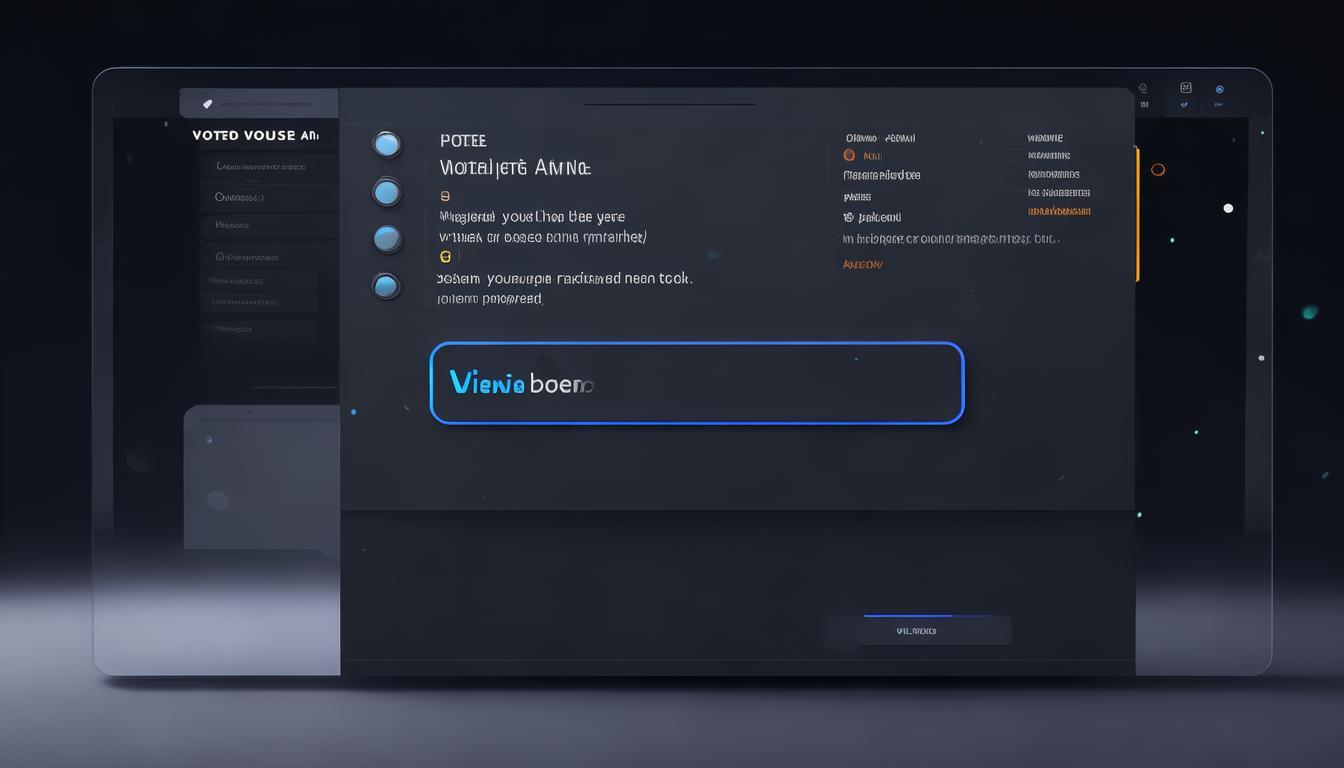Select the third blue radio button in the list
The image size is (1344, 768).
pyautogui.click(x=386, y=239)
